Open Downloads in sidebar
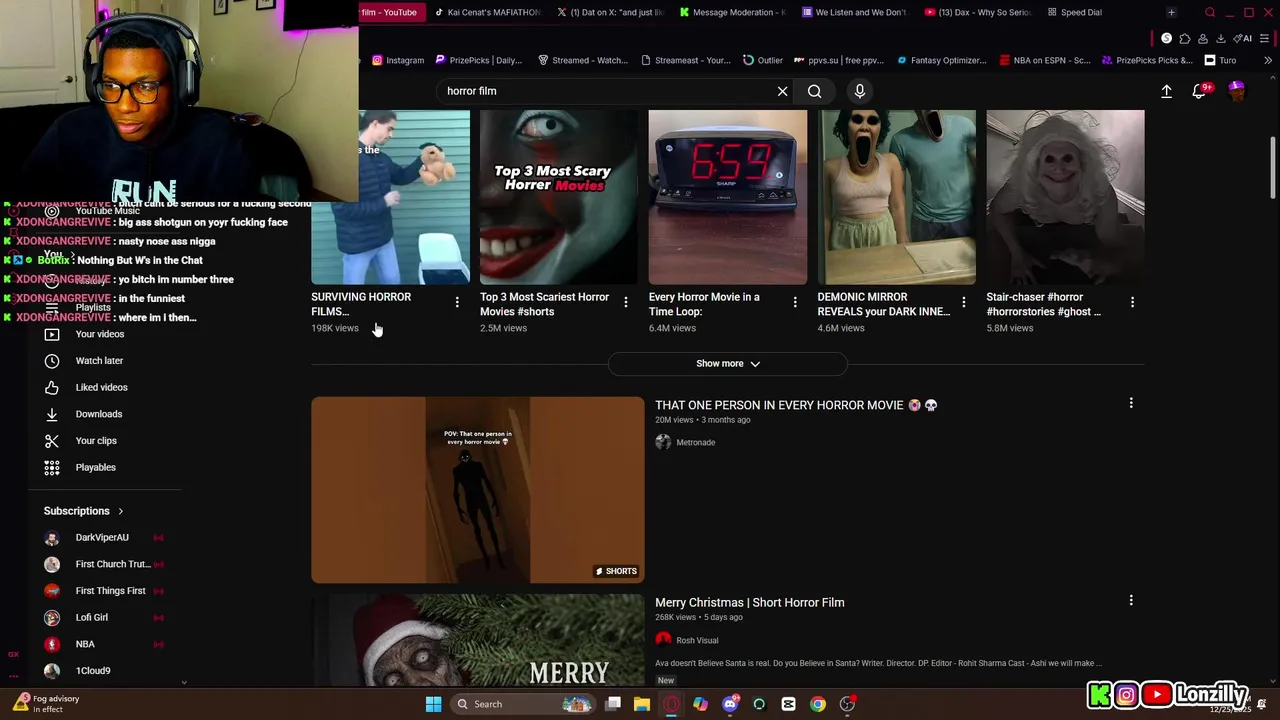Screen dimensions: 1280x720 [99, 414]
